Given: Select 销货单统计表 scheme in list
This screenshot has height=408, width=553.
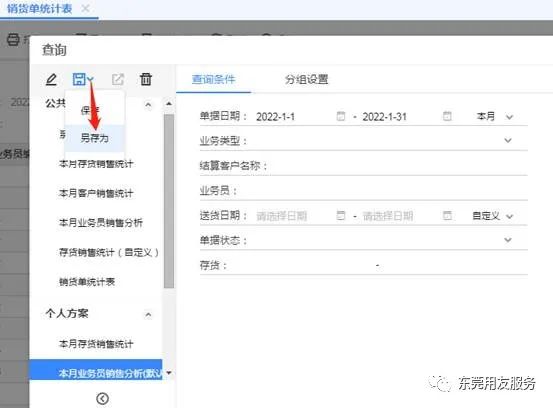Looking at the screenshot, I should (87, 282).
